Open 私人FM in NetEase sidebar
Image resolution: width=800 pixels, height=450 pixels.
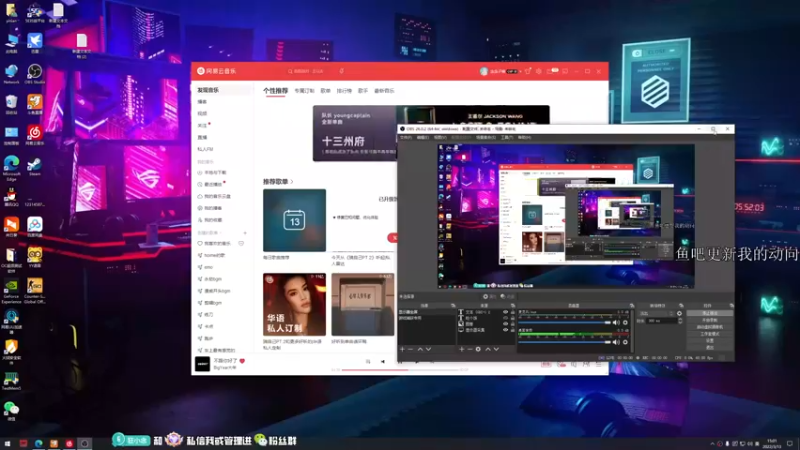pyautogui.click(x=205, y=149)
